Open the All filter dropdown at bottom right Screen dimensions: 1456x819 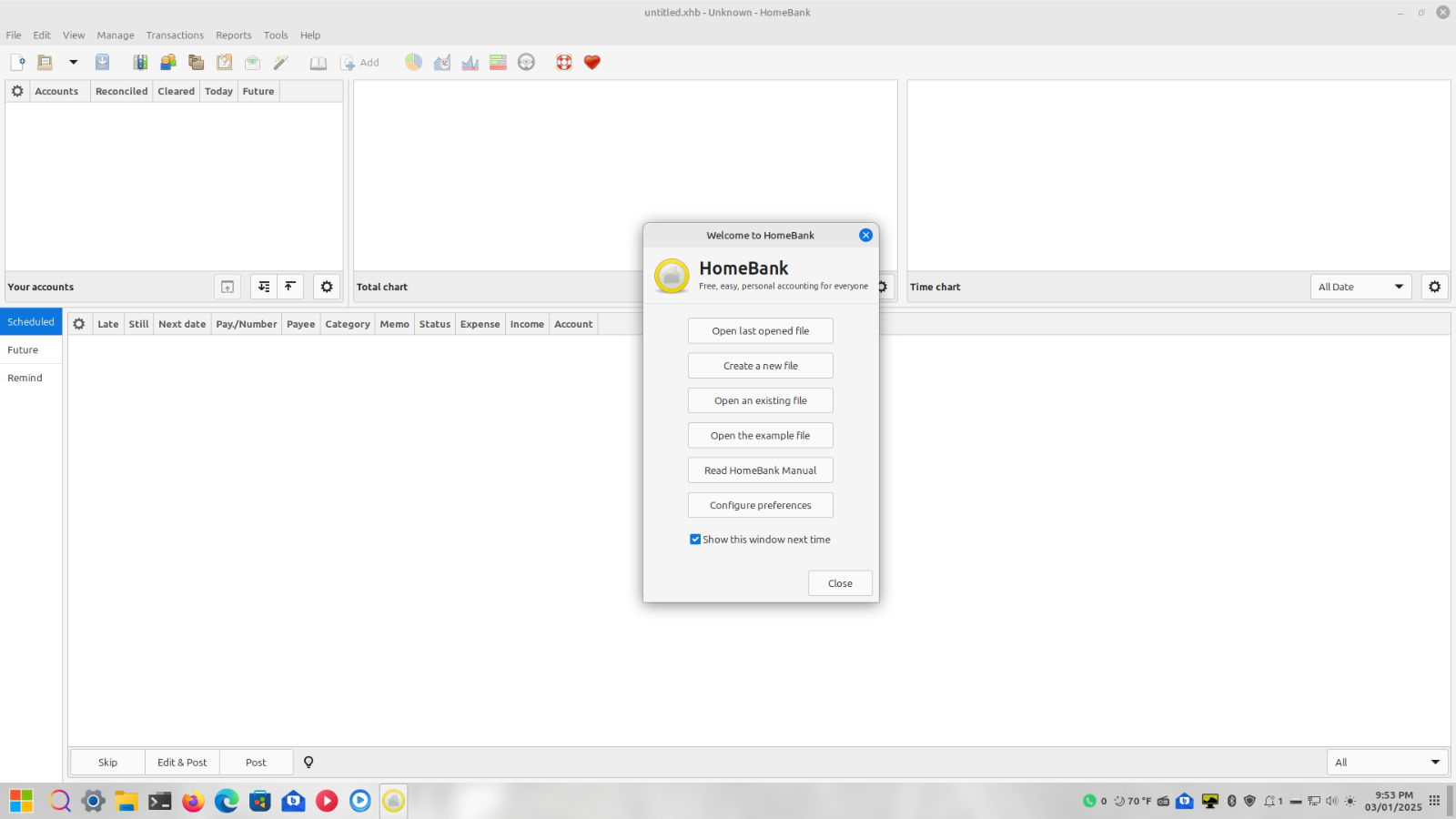coord(1388,763)
